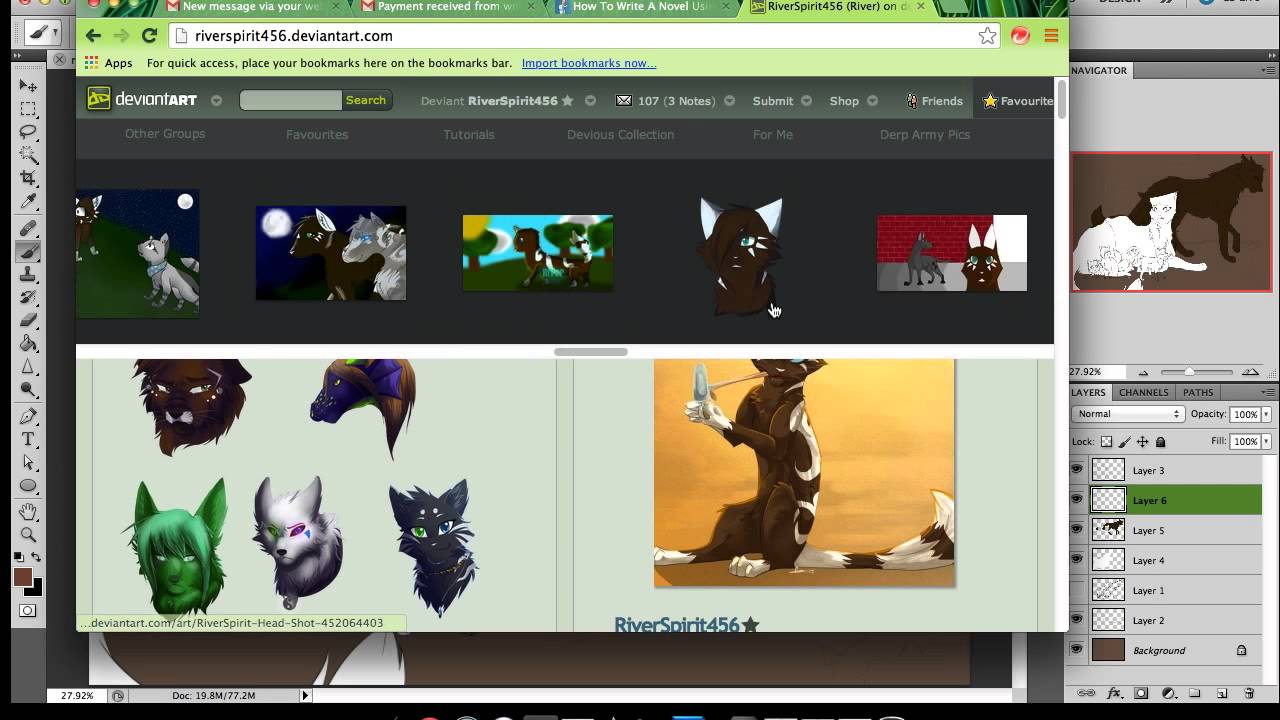Show Layer 1 by its visibility box
Screen dimensions: 1280x720
(x=1077, y=589)
